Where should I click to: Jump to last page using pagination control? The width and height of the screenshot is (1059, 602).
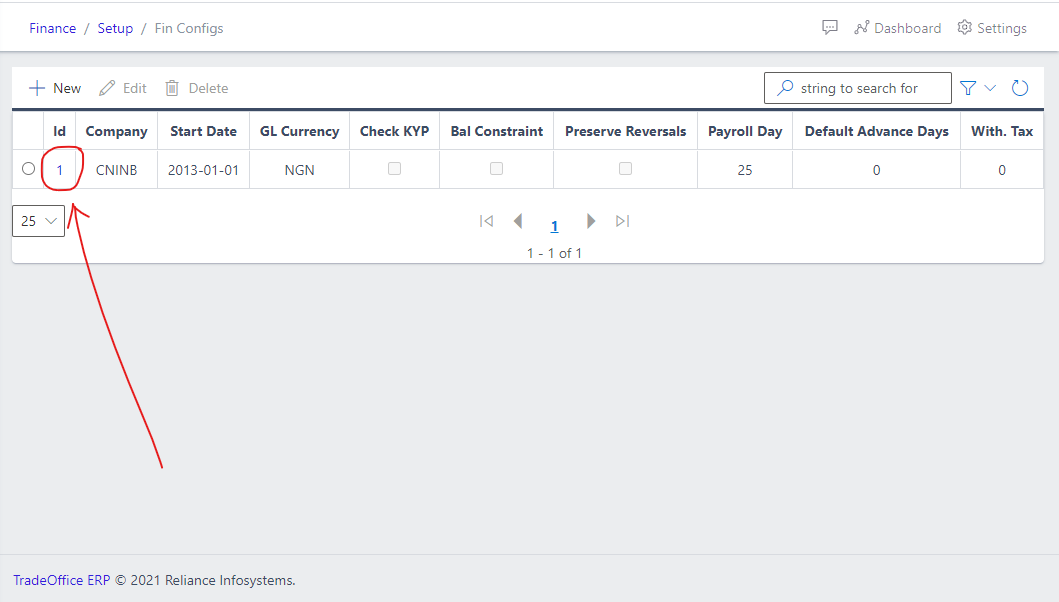click(622, 221)
